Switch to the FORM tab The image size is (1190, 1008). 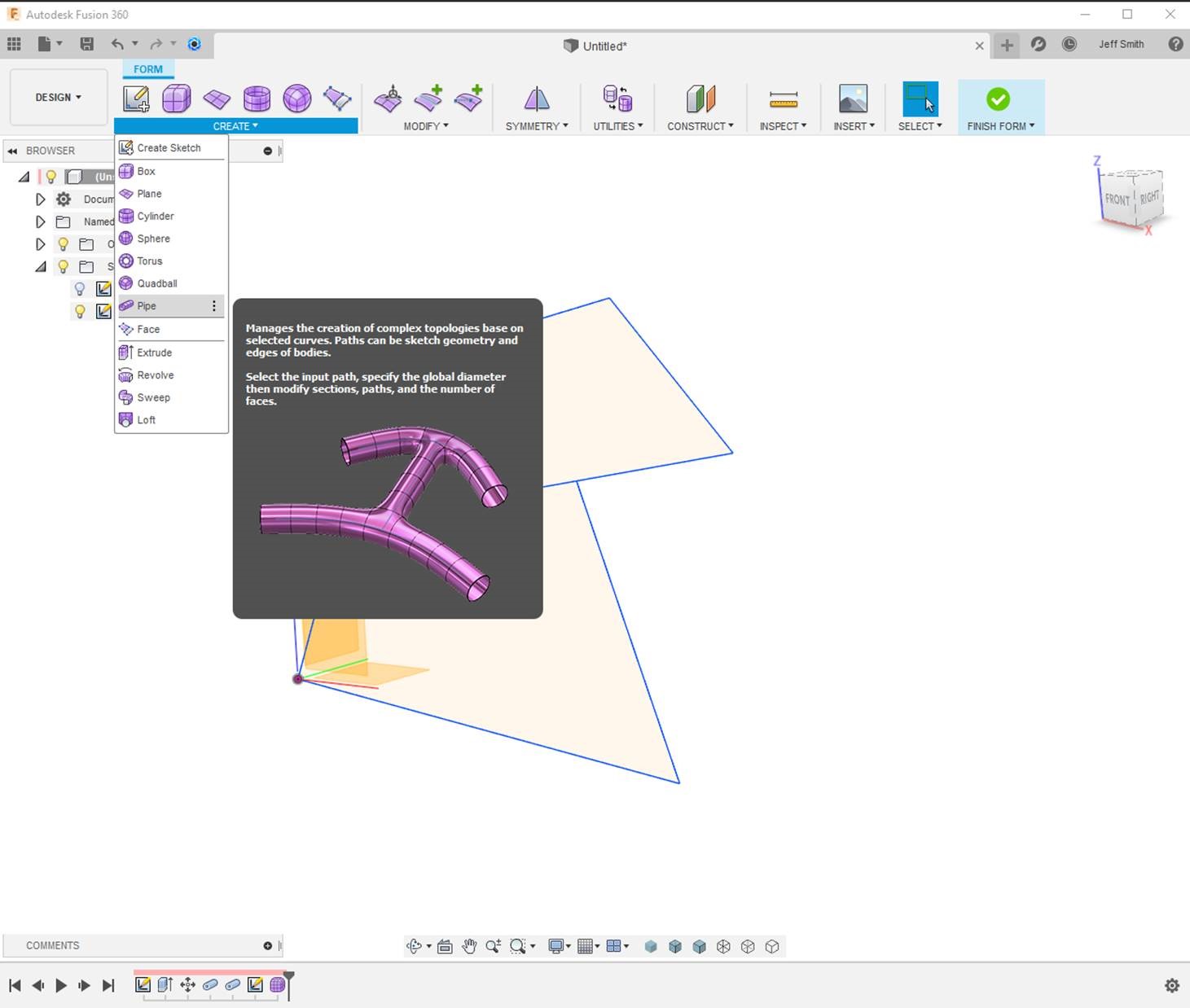147,69
